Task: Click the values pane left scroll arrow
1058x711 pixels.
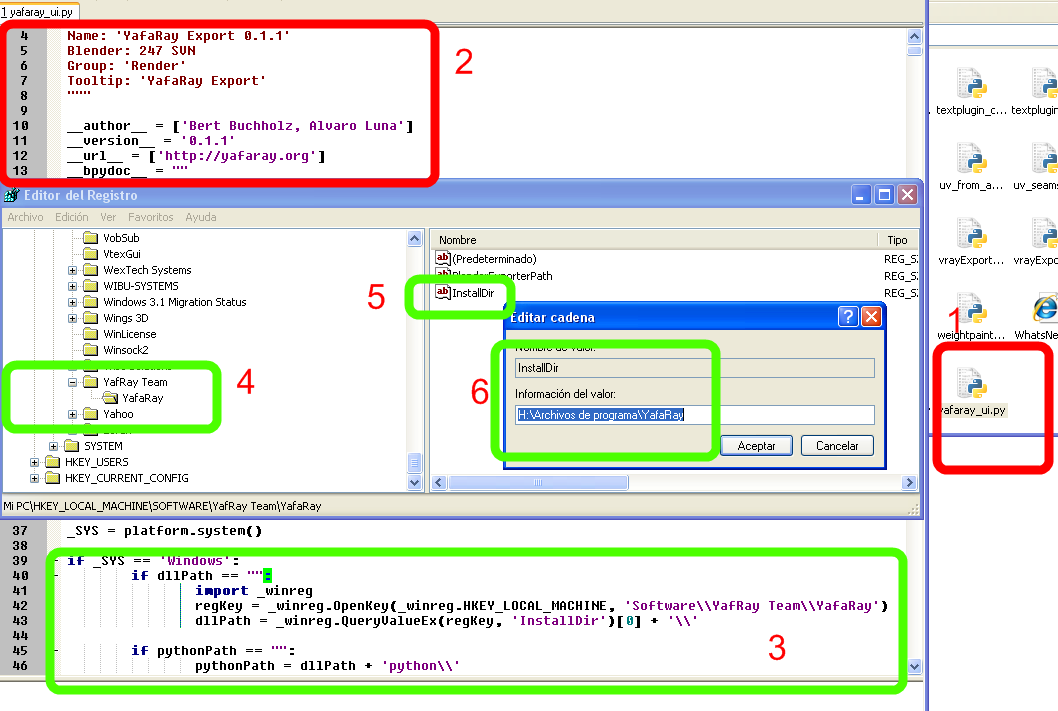Action: coord(439,482)
